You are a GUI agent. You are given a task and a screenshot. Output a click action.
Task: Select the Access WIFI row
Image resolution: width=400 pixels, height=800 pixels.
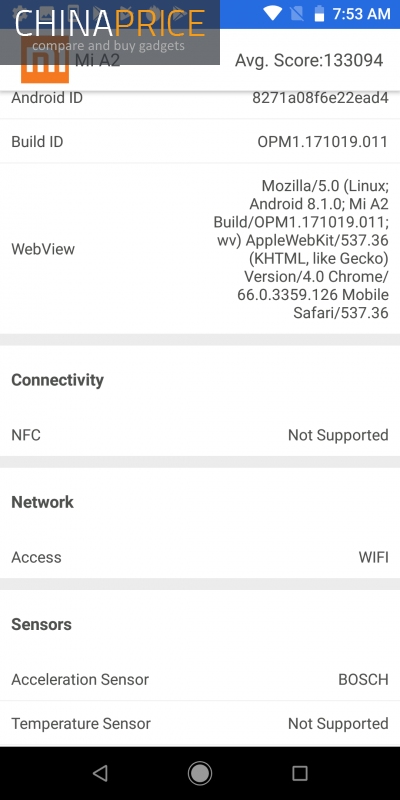pos(200,557)
